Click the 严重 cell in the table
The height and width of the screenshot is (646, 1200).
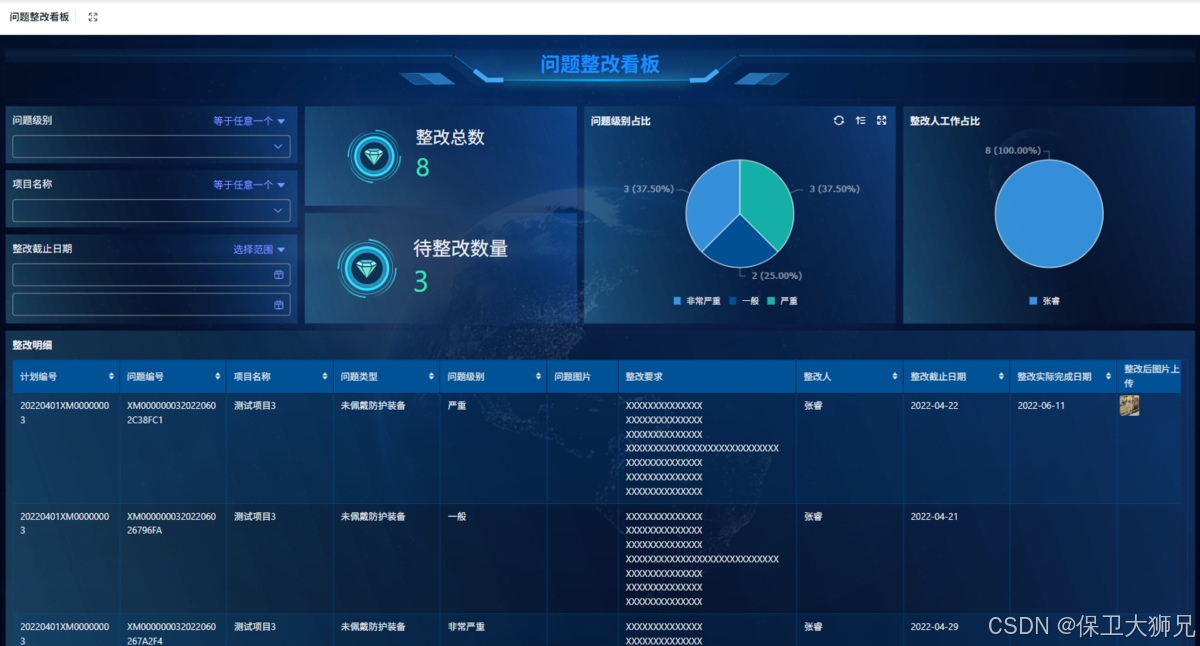pyautogui.click(x=456, y=406)
